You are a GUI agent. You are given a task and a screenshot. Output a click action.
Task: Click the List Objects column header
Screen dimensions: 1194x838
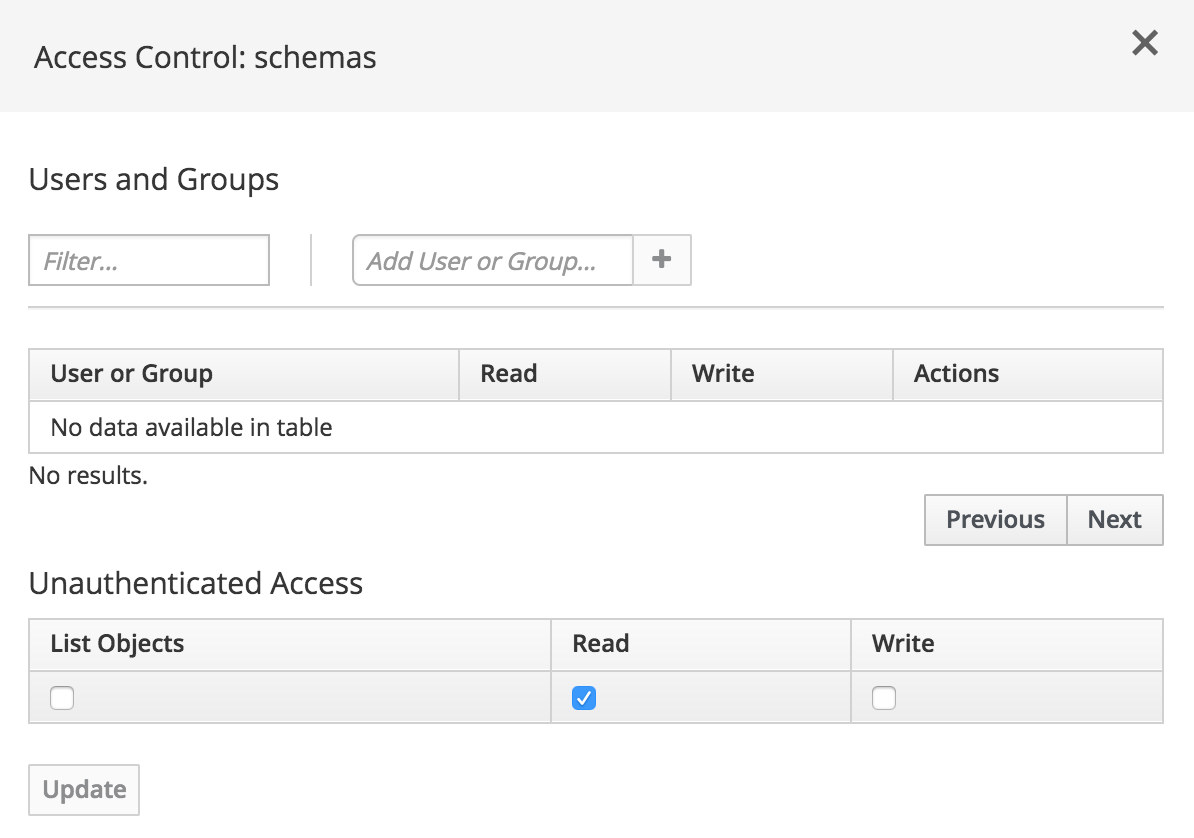[290, 644]
